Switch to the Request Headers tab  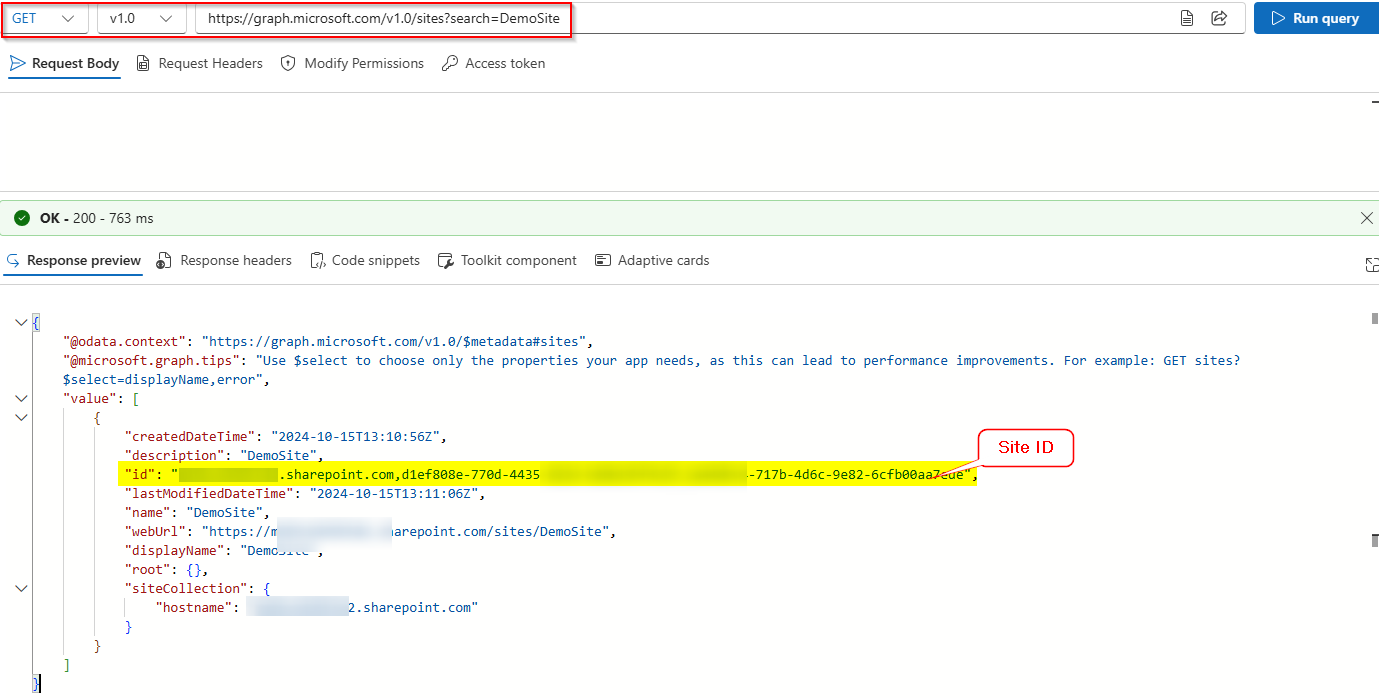210,62
